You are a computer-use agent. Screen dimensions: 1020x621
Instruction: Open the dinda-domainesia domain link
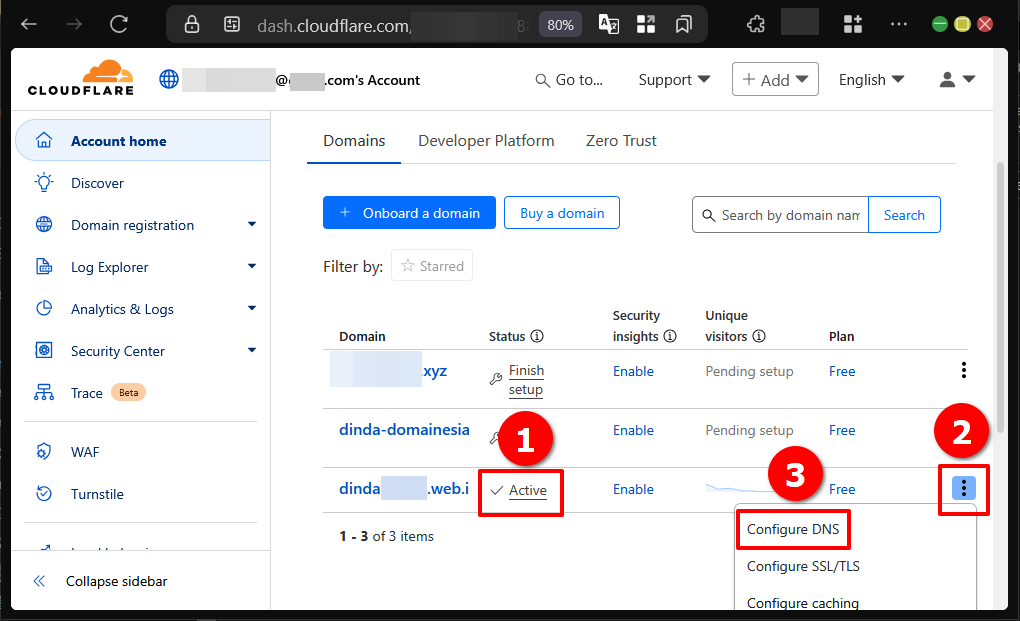[404, 430]
